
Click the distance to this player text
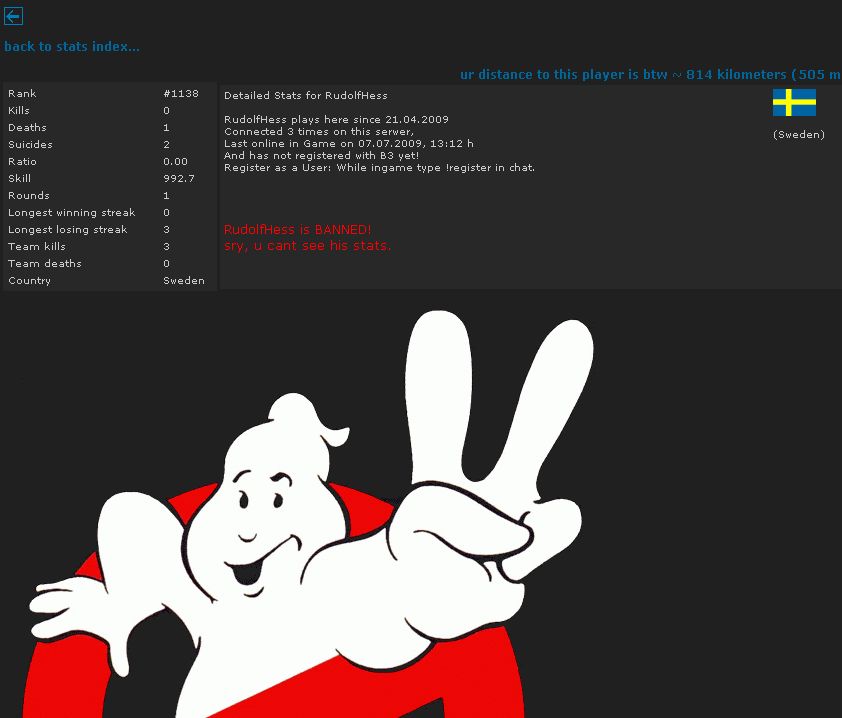650,75
